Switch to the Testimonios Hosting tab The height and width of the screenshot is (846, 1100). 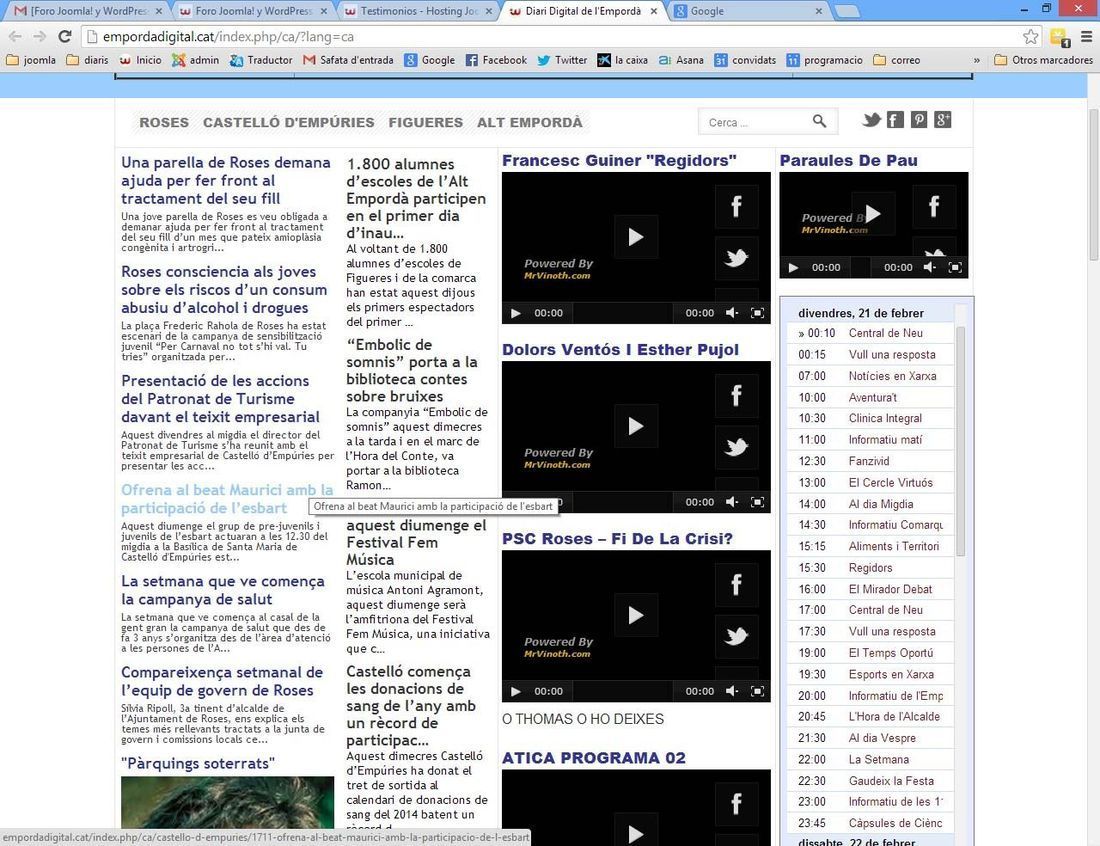[418, 11]
